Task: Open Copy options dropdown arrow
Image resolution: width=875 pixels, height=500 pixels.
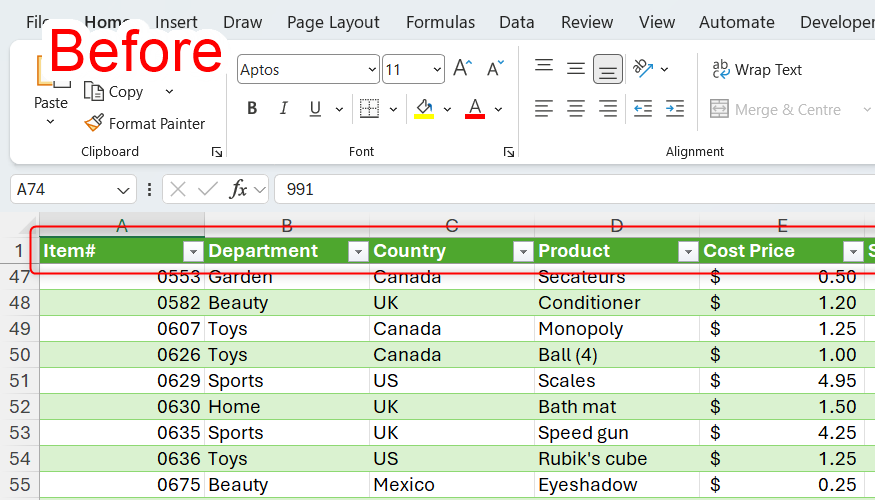Action: pyautogui.click(x=169, y=92)
